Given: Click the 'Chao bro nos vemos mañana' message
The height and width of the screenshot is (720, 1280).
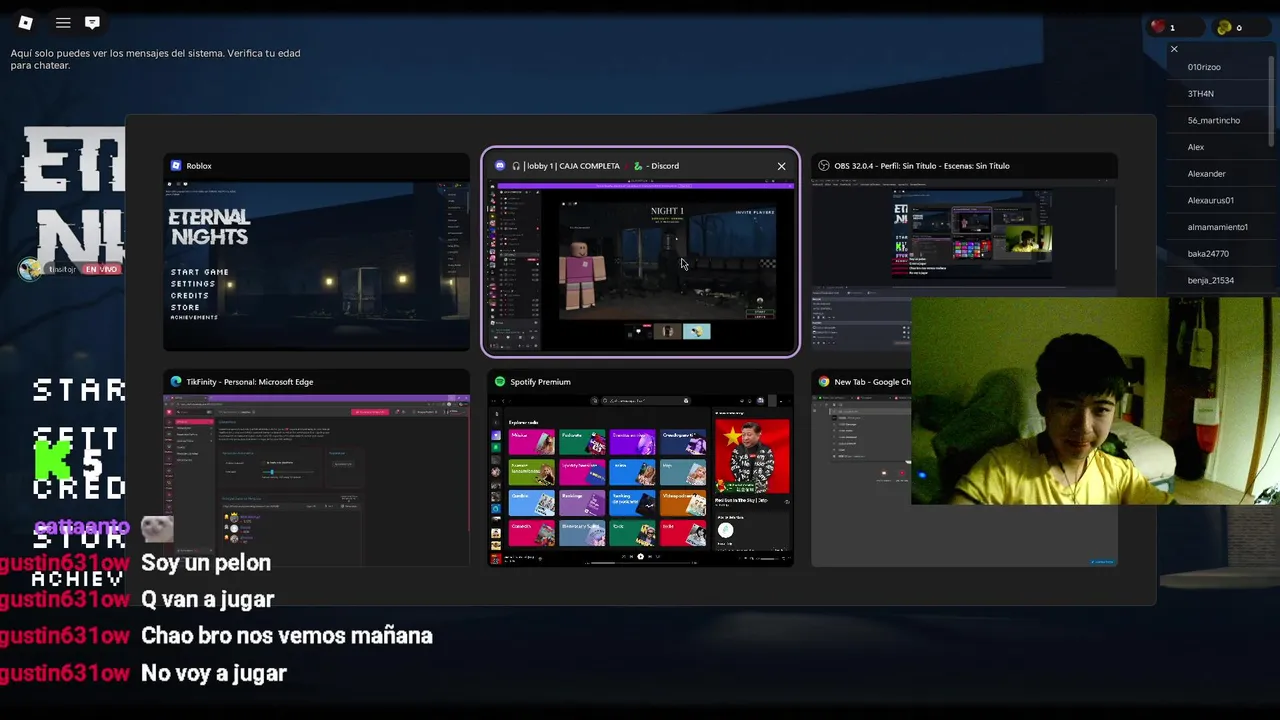Looking at the screenshot, I should point(287,636).
